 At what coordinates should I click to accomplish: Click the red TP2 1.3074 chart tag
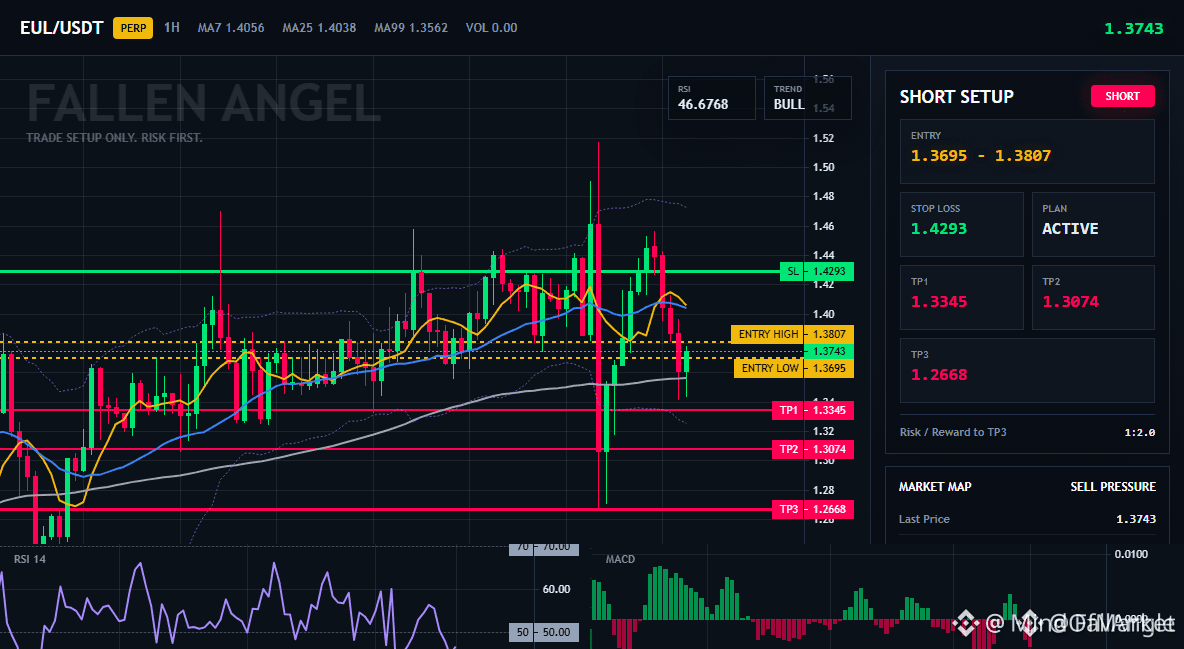(x=812, y=450)
